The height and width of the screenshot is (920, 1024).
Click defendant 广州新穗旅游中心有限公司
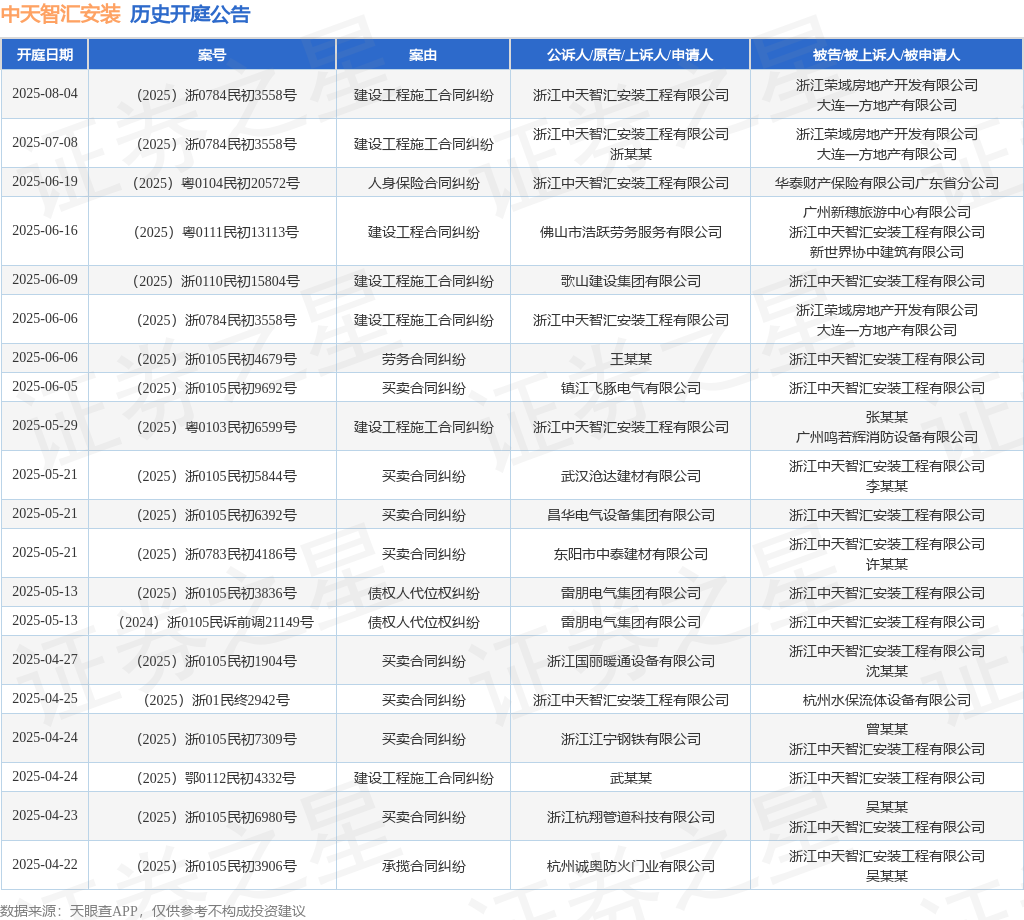pos(887,212)
